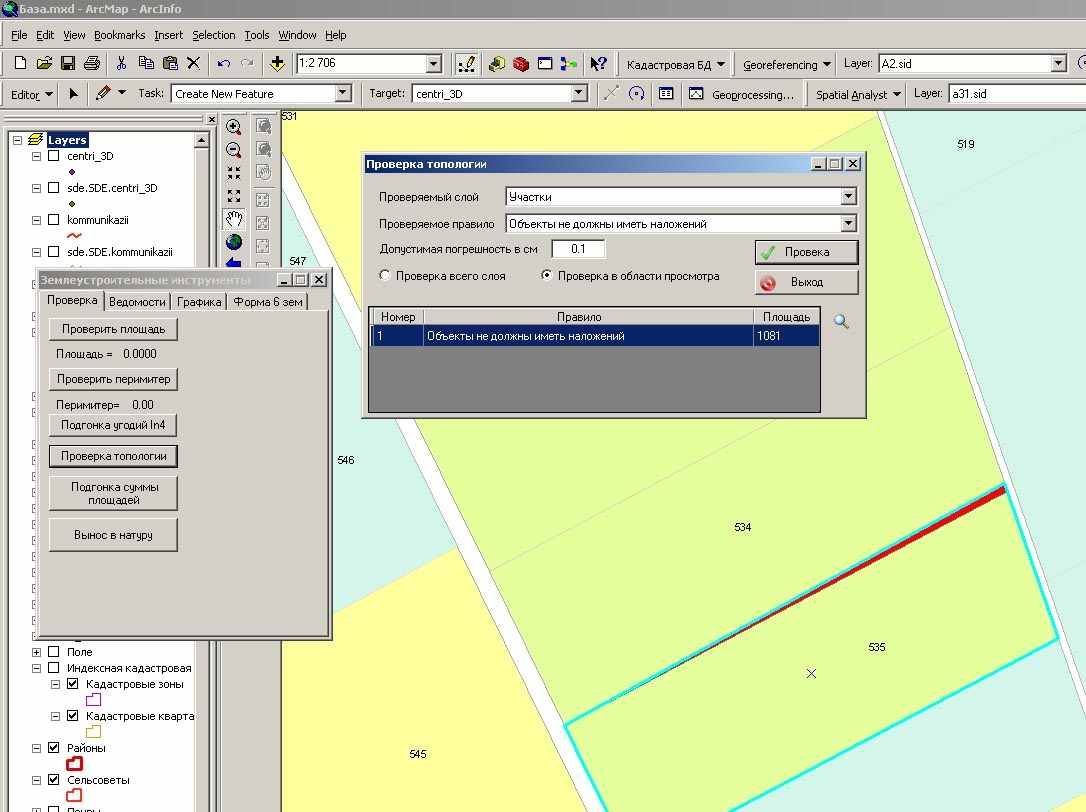
Task: Activate What's This help pointer
Action: point(598,64)
